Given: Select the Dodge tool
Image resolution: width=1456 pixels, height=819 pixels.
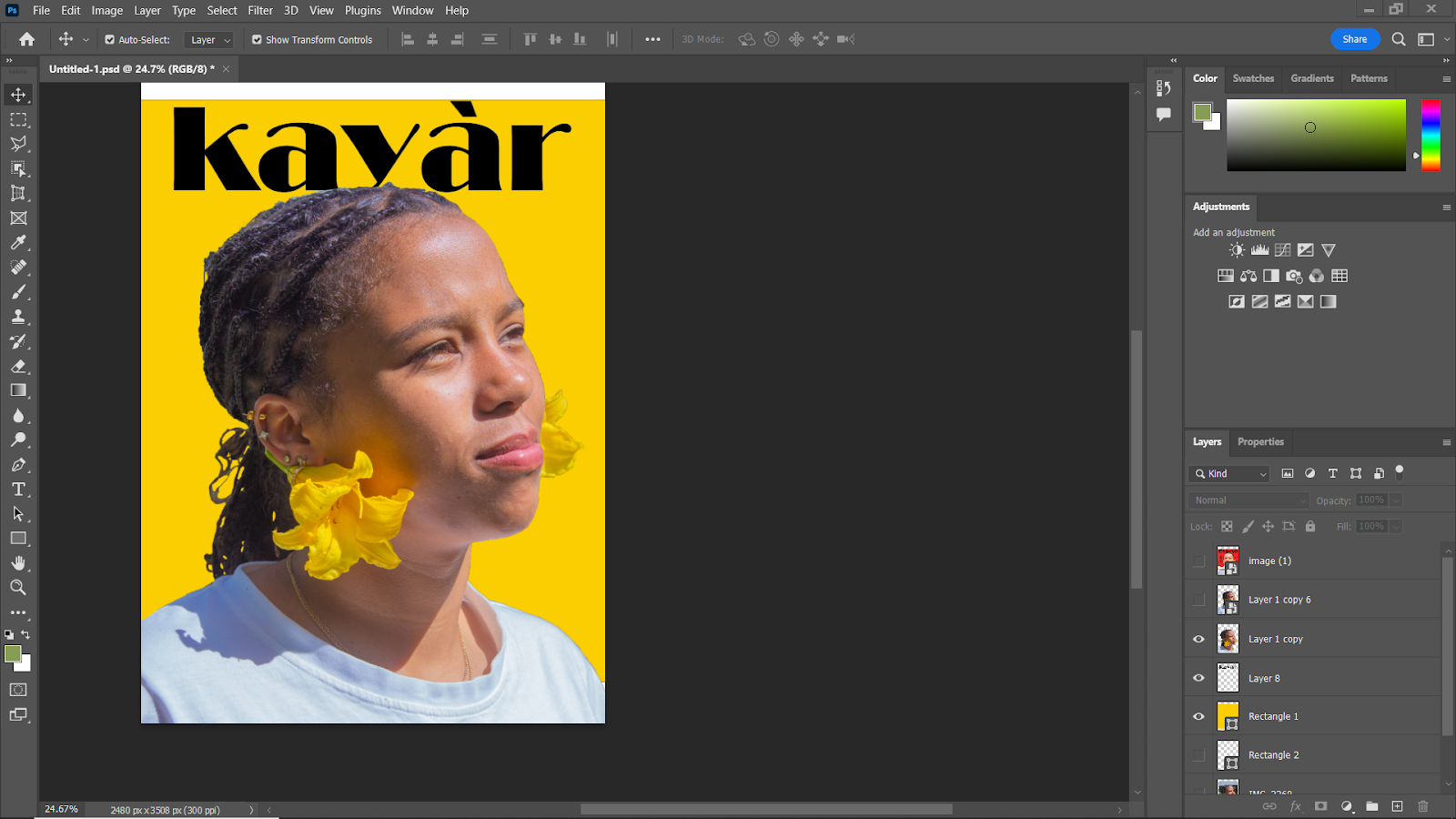Looking at the screenshot, I should 18,440.
